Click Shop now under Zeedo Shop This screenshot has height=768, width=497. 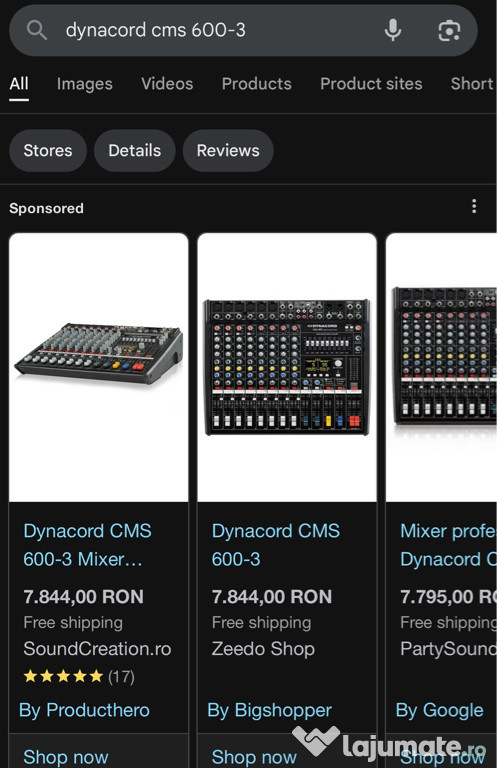(254, 756)
